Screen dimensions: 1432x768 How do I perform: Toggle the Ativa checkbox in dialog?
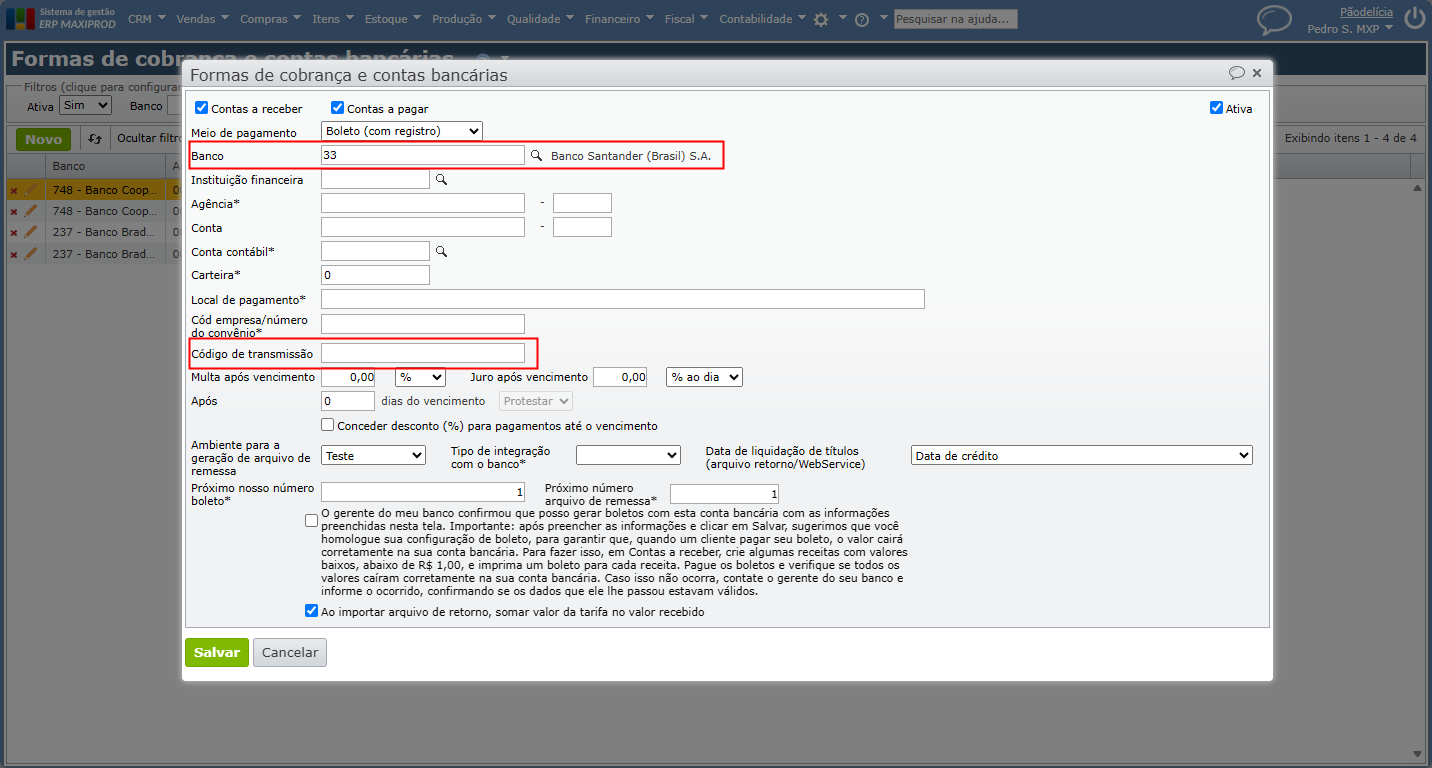click(1216, 108)
